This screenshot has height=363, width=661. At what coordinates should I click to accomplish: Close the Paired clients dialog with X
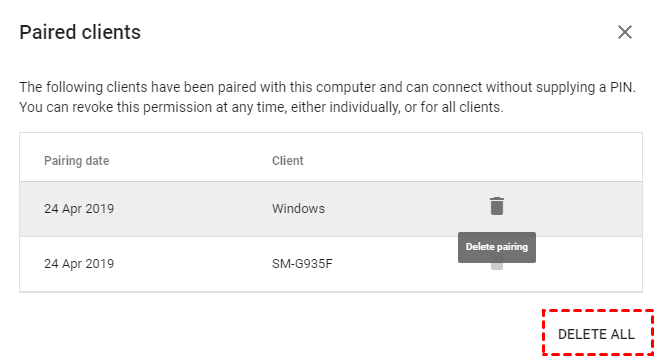coord(625,32)
